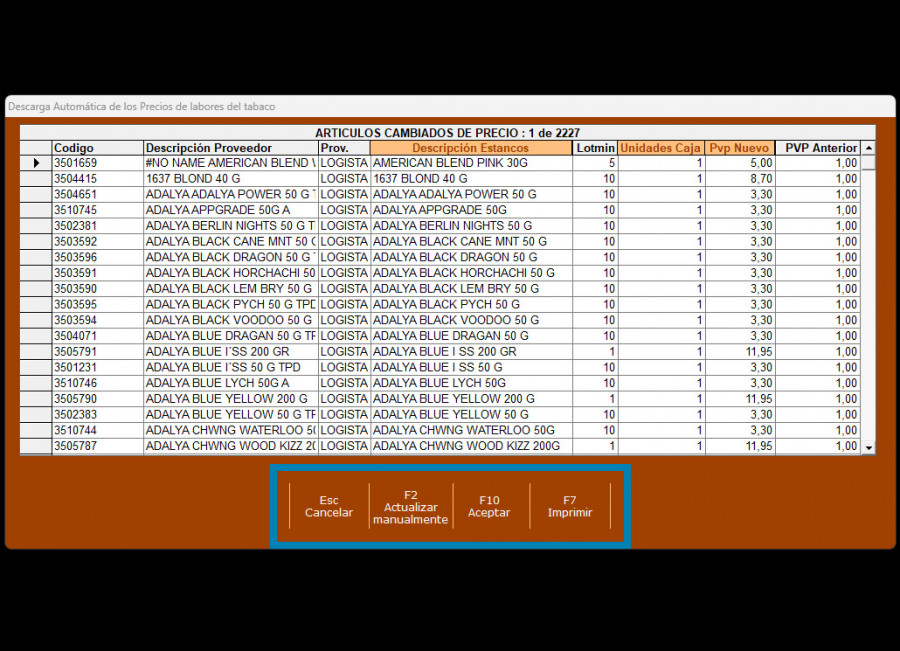Print list using F7 Imprimir
900x651 pixels.
point(569,507)
